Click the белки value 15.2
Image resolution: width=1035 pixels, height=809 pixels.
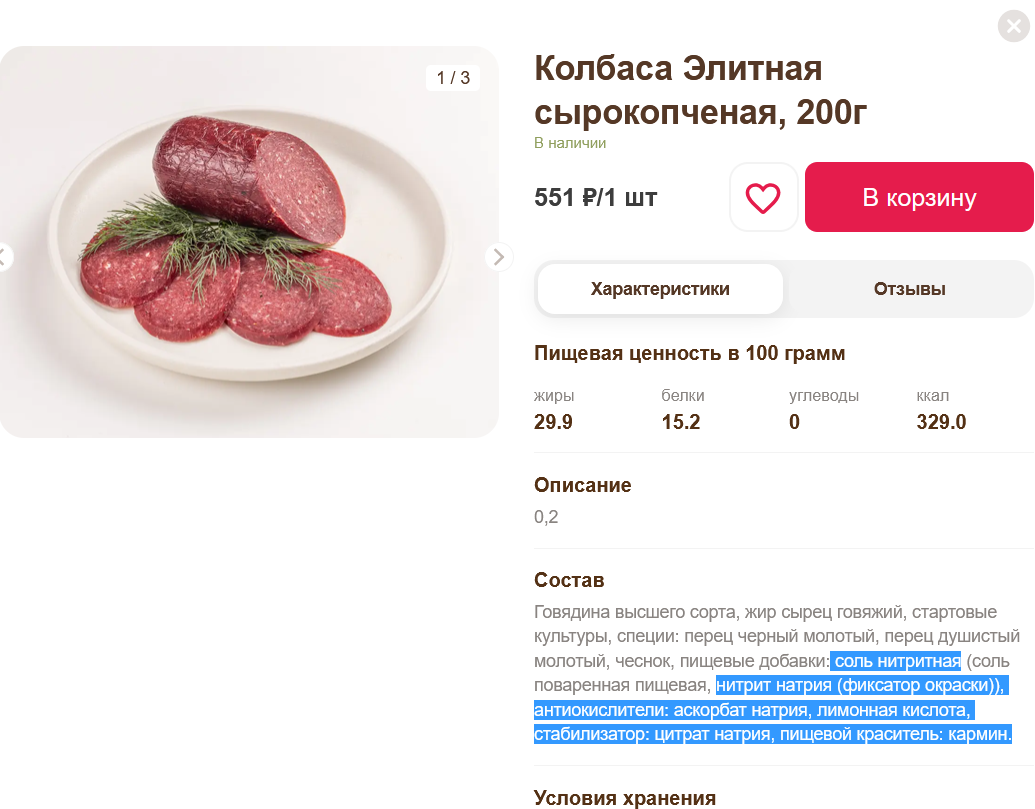[681, 422]
